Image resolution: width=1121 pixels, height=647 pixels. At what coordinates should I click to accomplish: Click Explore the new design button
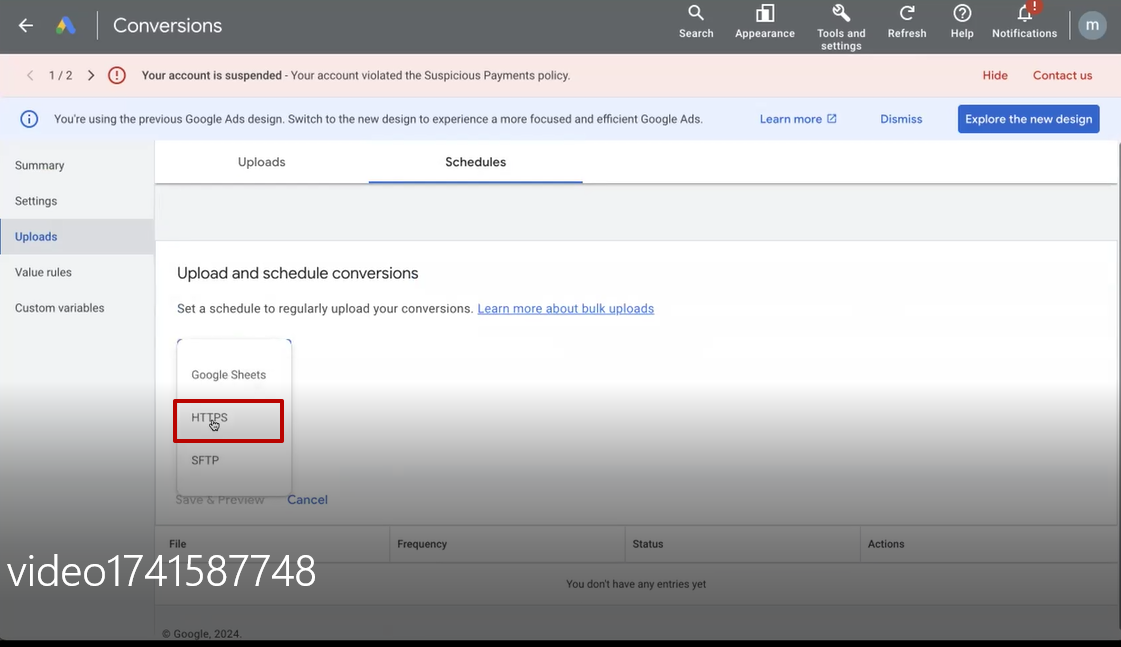point(1028,119)
